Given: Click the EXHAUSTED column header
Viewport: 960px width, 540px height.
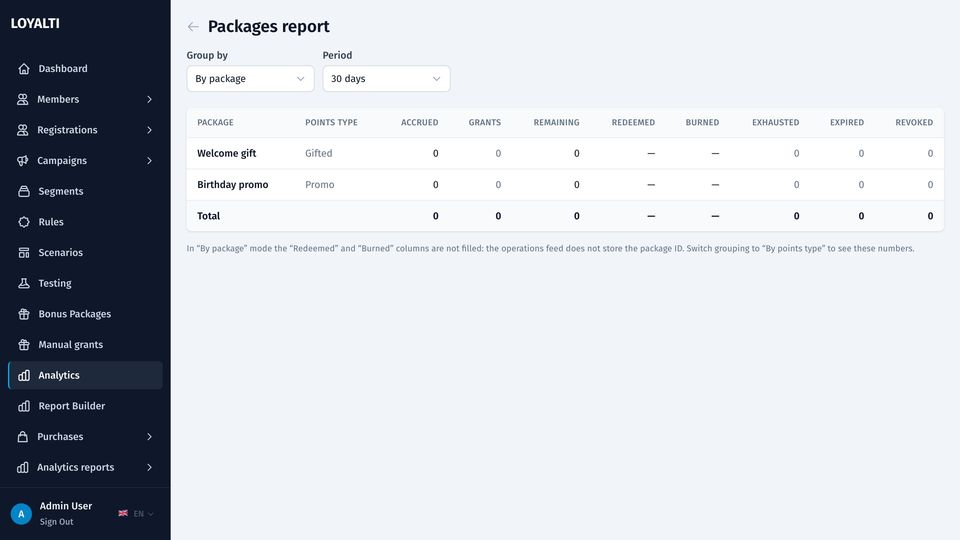Looking at the screenshot, I should [x=776, y=122].
